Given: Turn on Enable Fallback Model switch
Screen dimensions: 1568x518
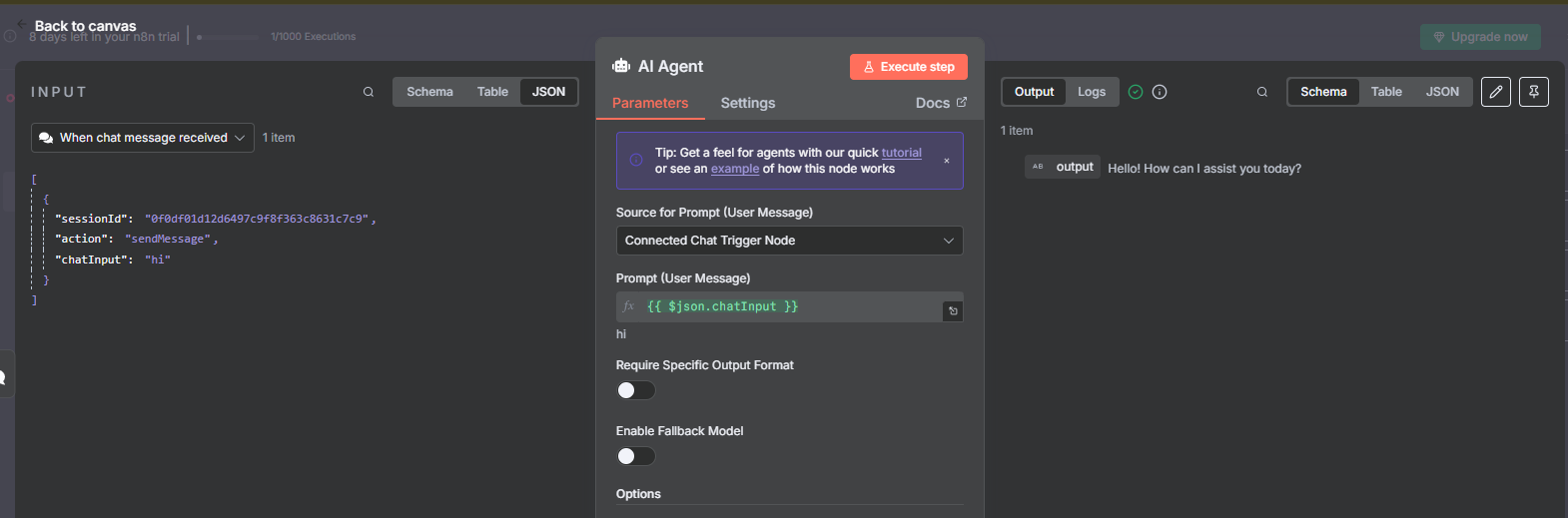Looking at the screenshot, I should coord(635,456).
